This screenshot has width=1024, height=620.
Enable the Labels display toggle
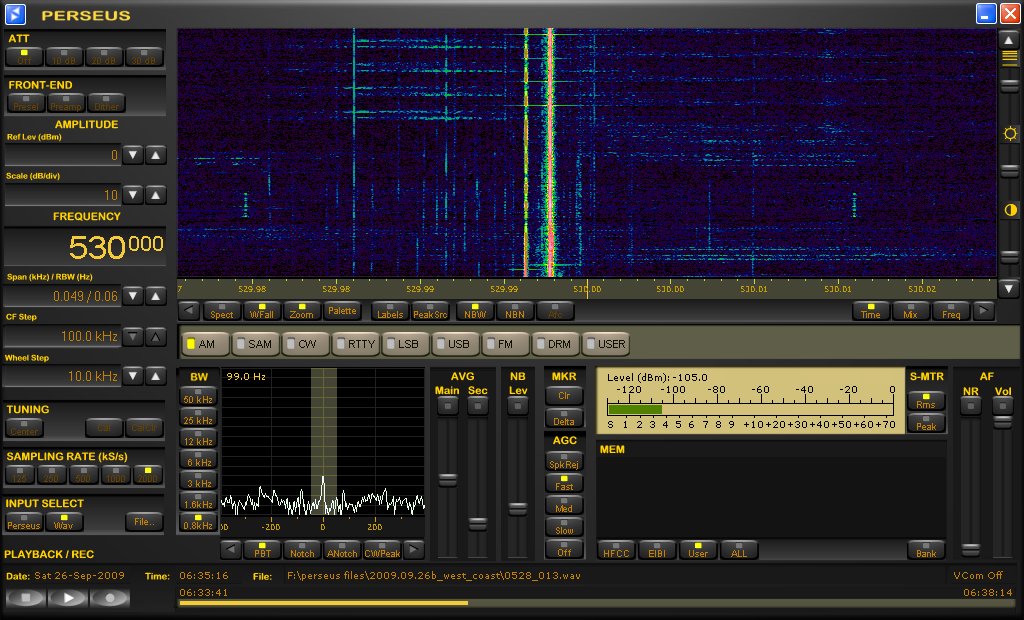click(x=390, y=311)
